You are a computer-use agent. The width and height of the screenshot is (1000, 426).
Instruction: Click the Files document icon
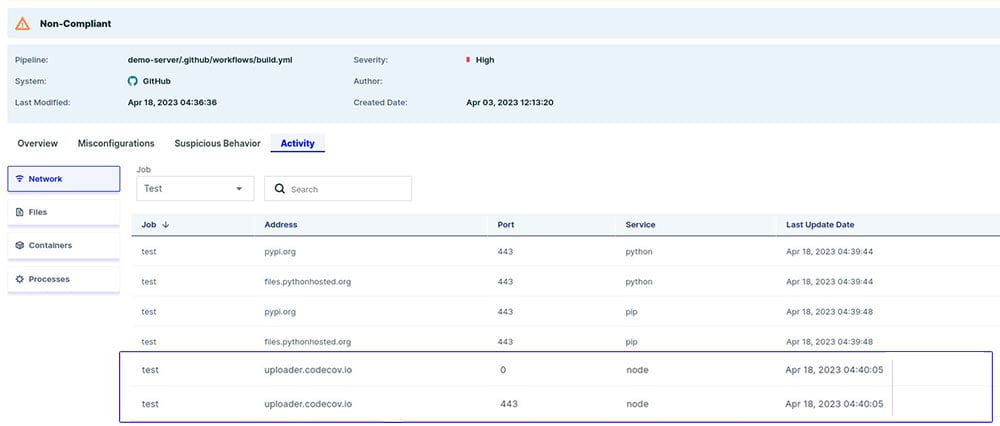tap(20, 212)
